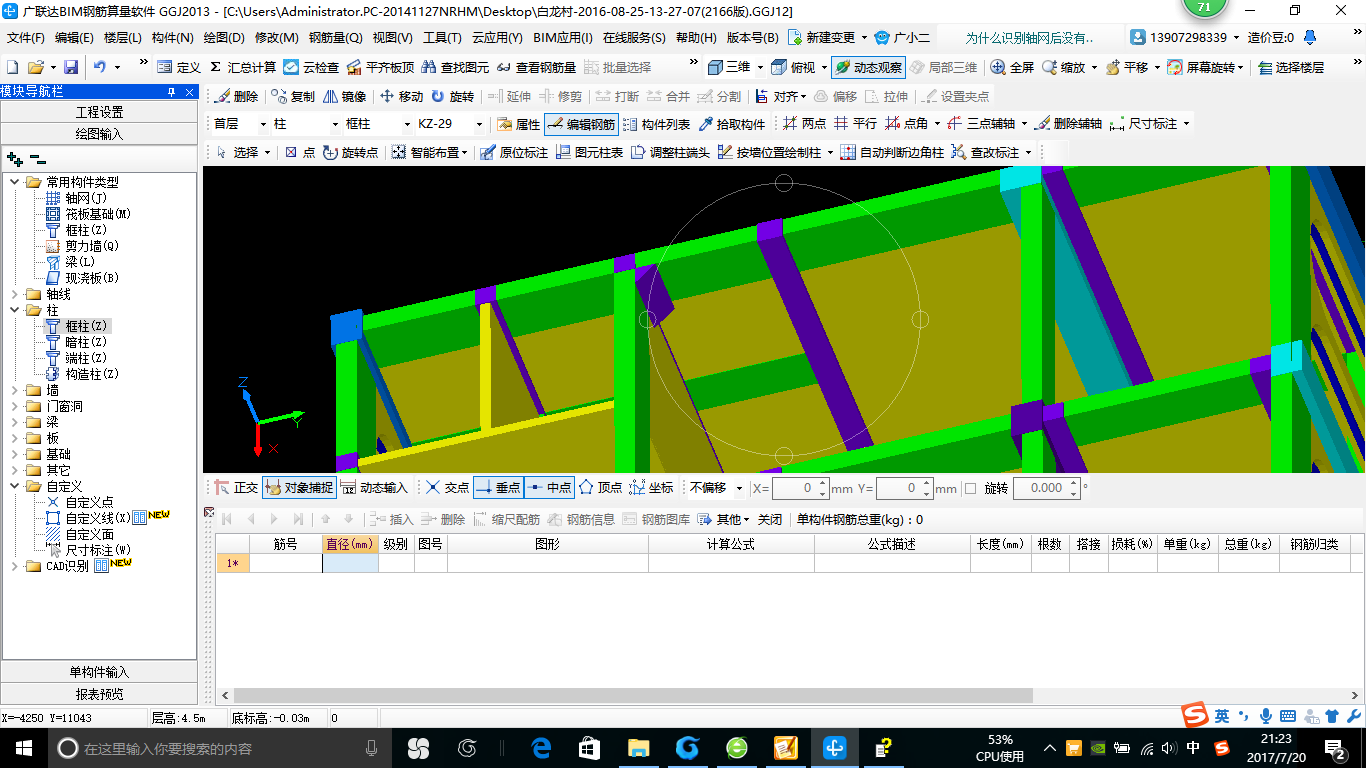Click the 工程设置 panel button

(x=100, y=112)
